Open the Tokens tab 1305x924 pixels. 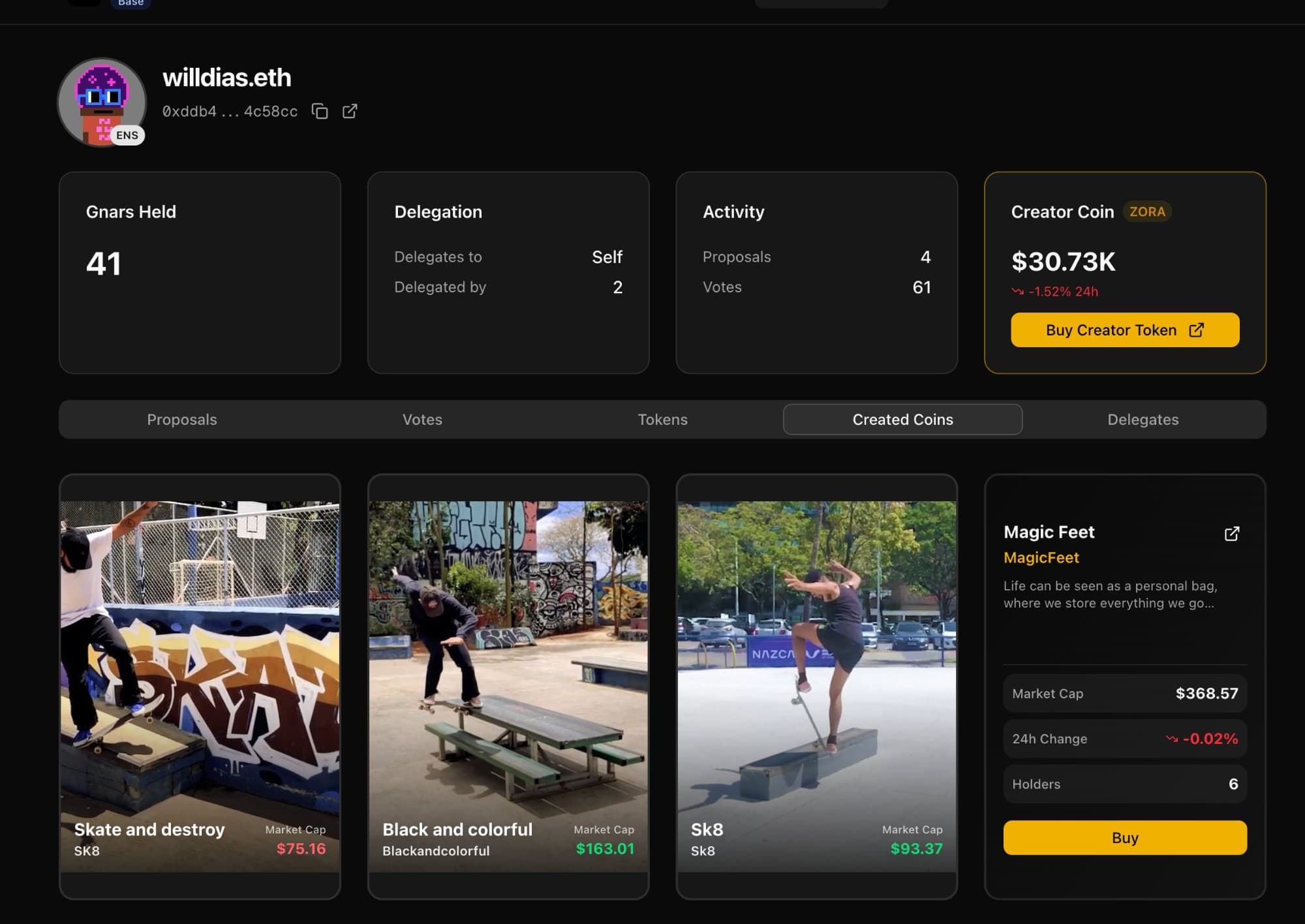point(662,420)
